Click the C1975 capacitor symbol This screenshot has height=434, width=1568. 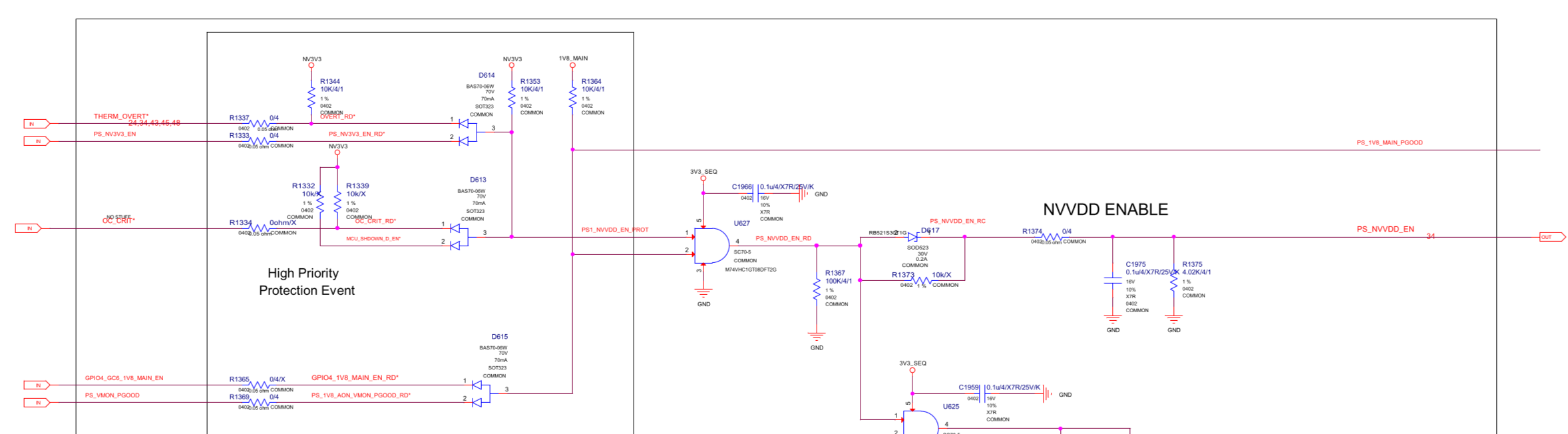pos(1112,282)
